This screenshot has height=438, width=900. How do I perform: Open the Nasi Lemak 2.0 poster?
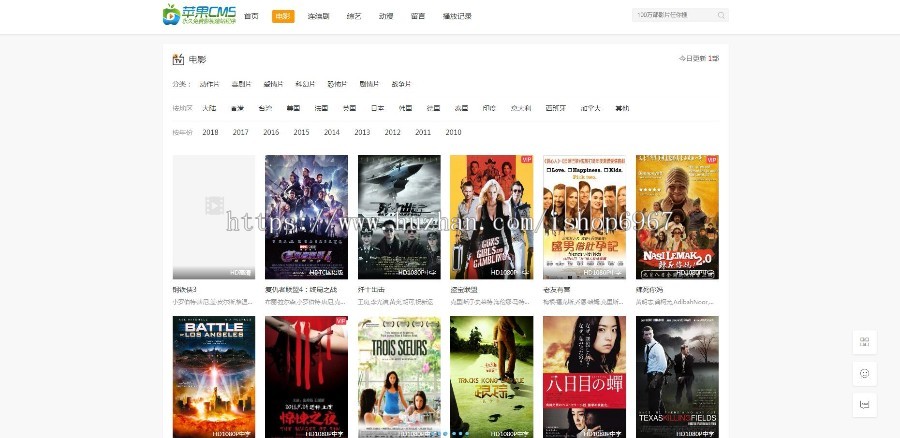(x=677, y=217)
